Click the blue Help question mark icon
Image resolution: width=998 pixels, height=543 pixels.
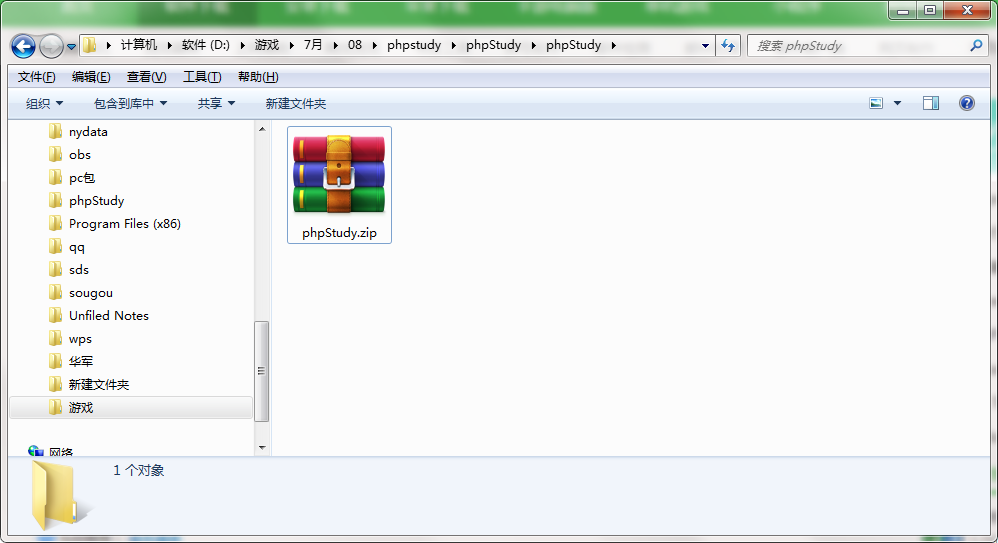click(x=966, y=103)
